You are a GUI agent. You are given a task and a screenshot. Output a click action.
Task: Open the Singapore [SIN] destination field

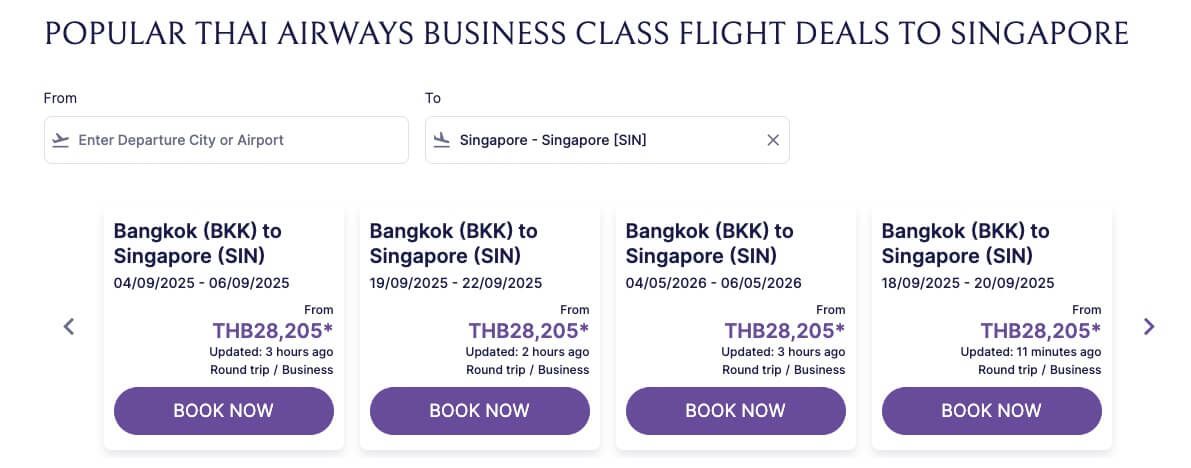tap(600, 140)
